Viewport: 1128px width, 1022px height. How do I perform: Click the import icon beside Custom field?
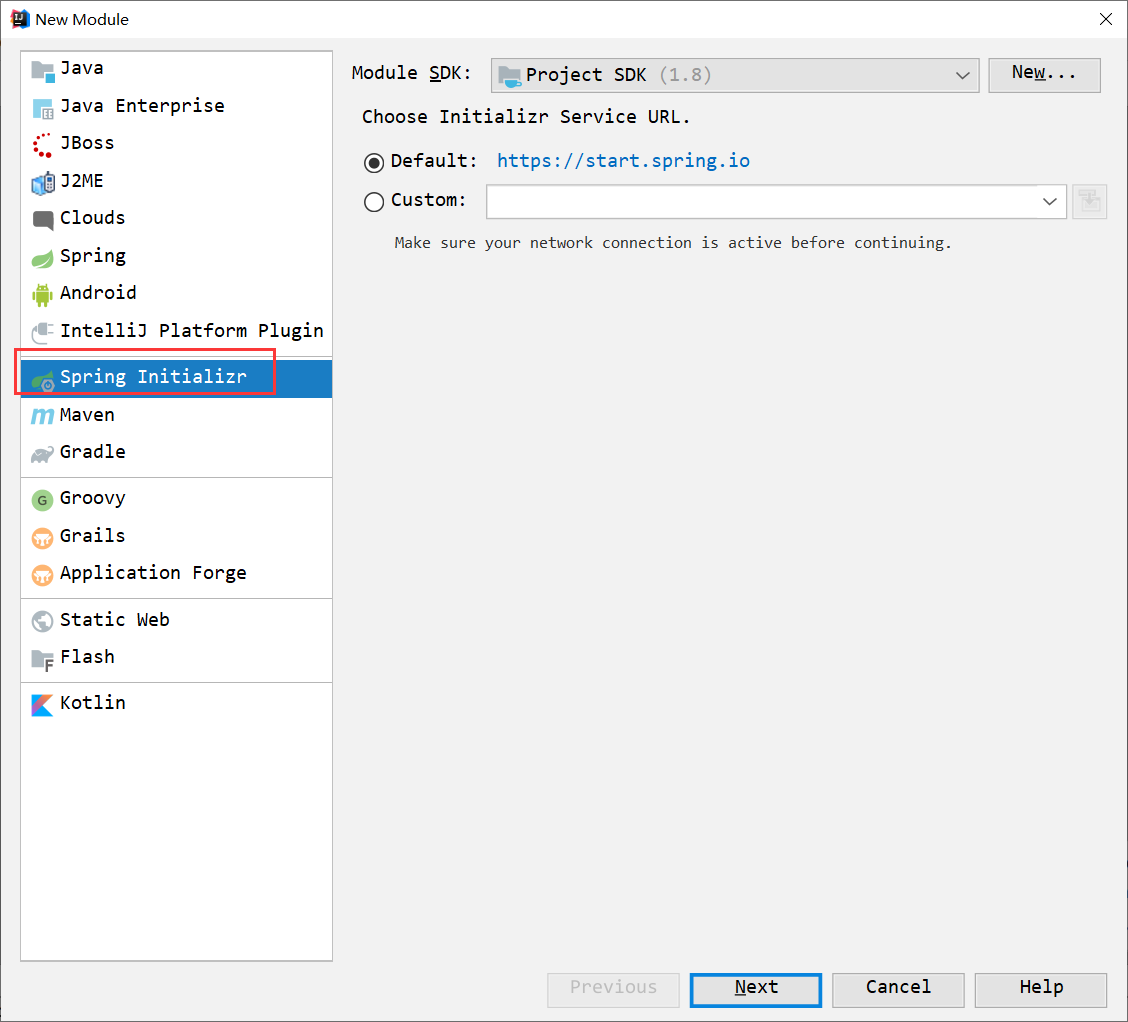click(x=1089, y=201)
